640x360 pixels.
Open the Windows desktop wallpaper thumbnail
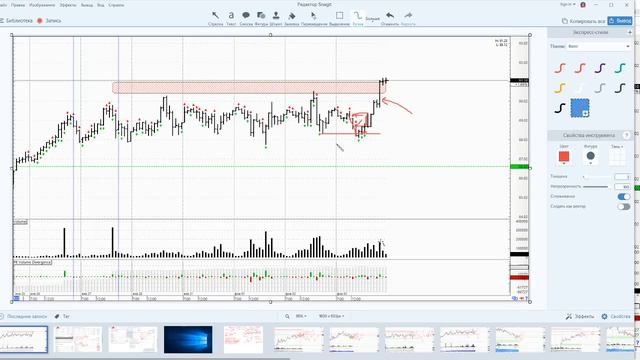pyautogui.click(x=188, y=339)
